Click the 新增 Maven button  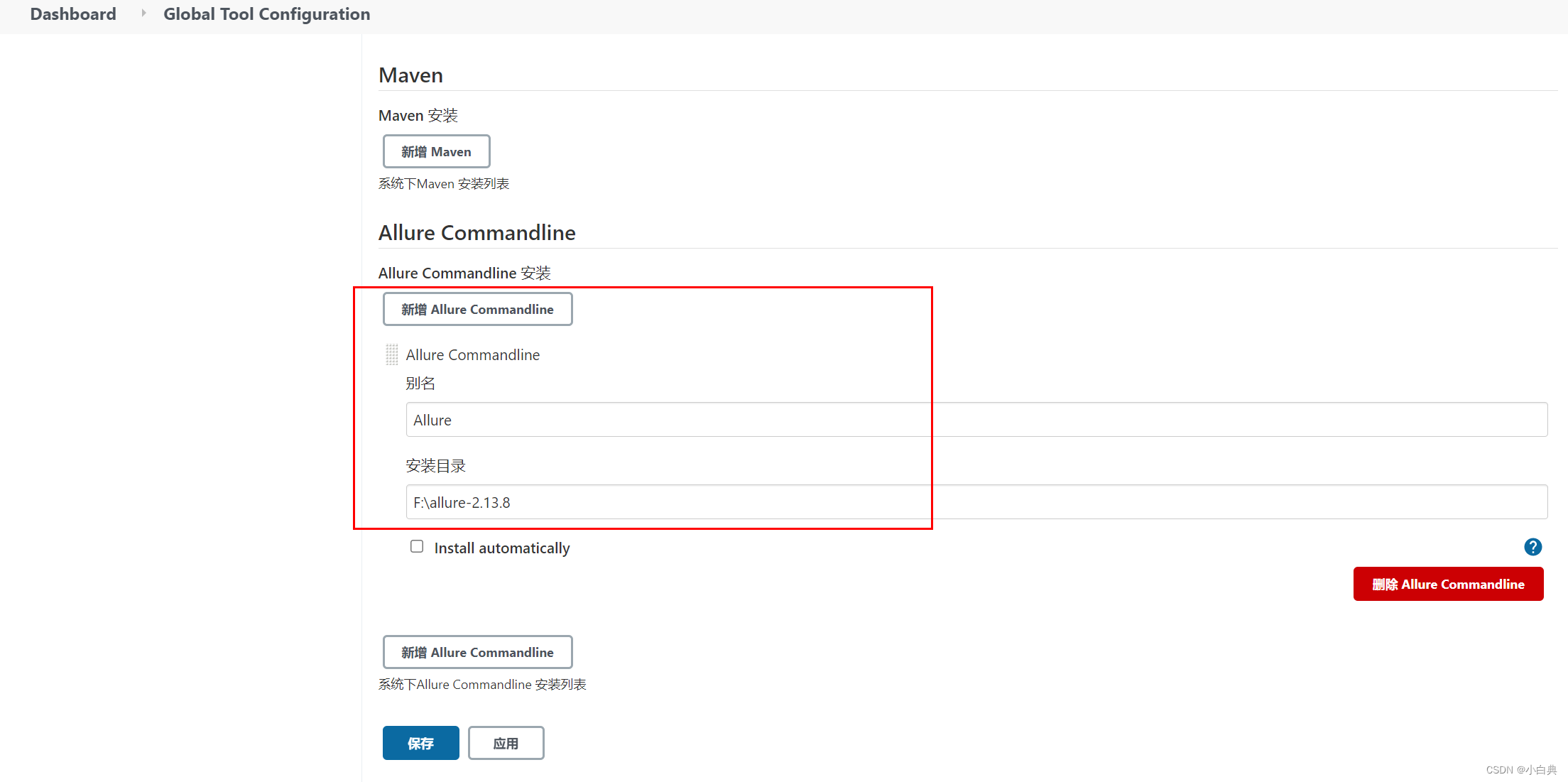coord(436,151)
